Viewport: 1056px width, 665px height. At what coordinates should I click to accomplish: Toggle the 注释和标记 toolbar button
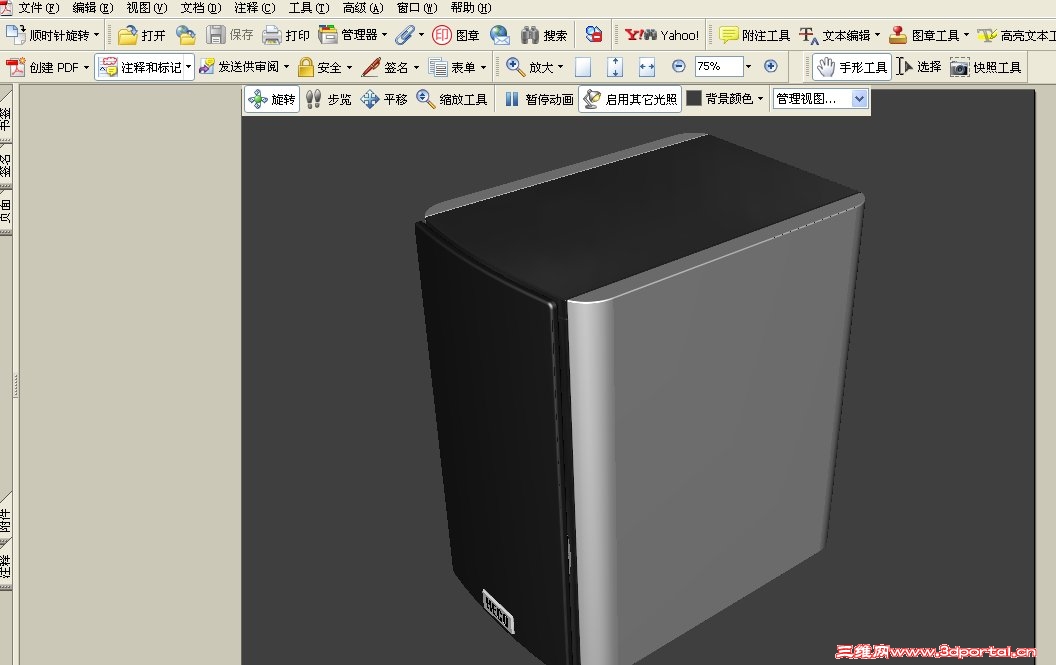point(139,67)
